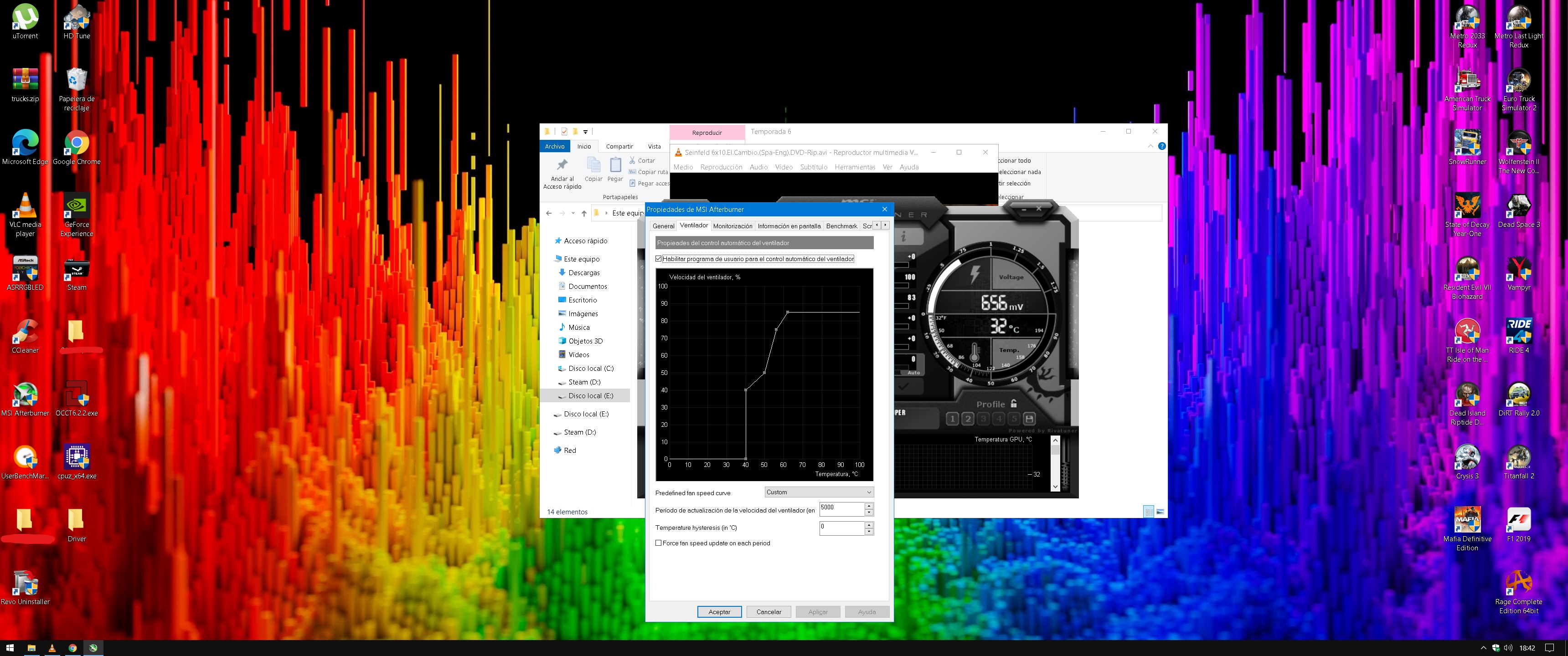The width and height of the screenshot is (1568, 656).
Task: Open the Predefined fan speed curve dropdown
Action: [819, 492]
